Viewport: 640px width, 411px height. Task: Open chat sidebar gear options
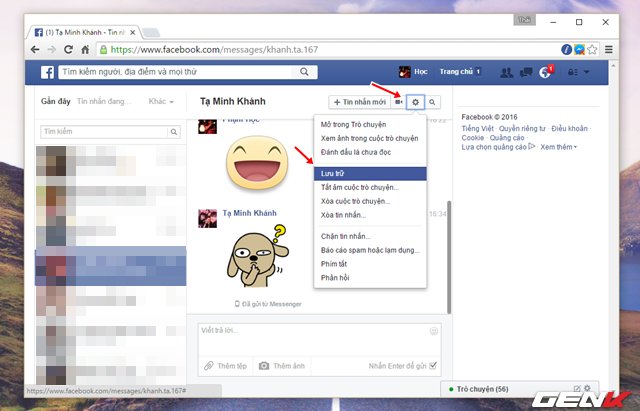pos(587,388)
